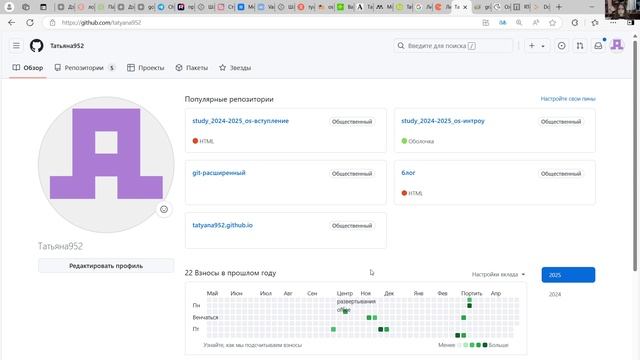640x360 pixels.
Task: Expand the Настройки вклада dropdown
Action: click(x=498, y=274)
